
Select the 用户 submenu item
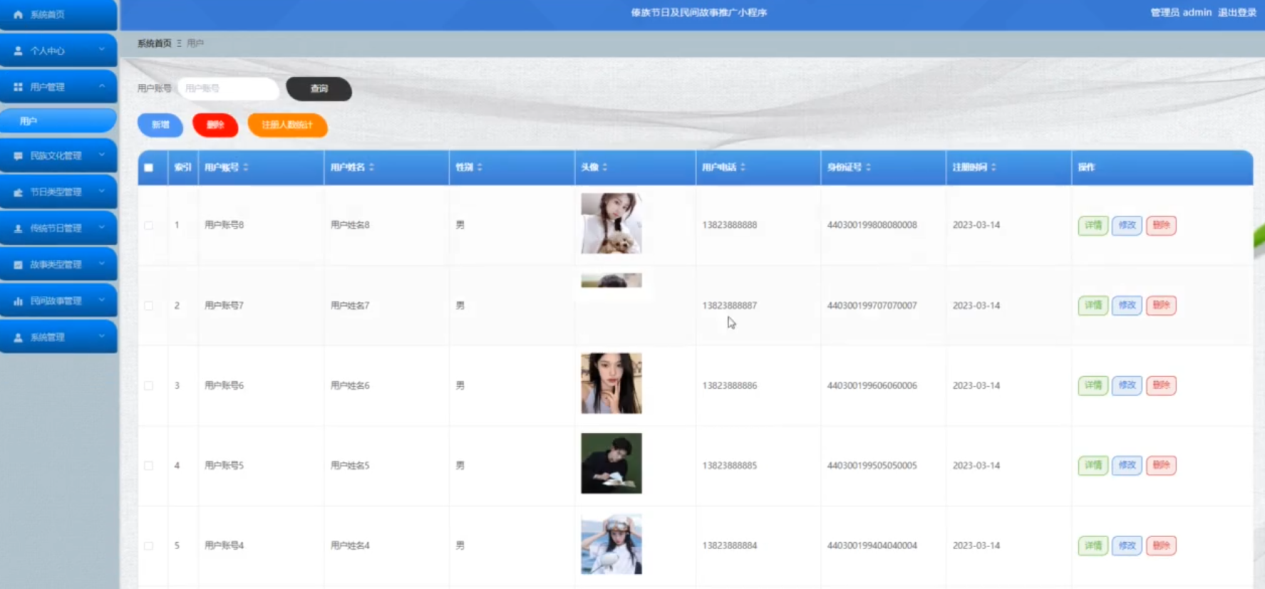[59, 121]
